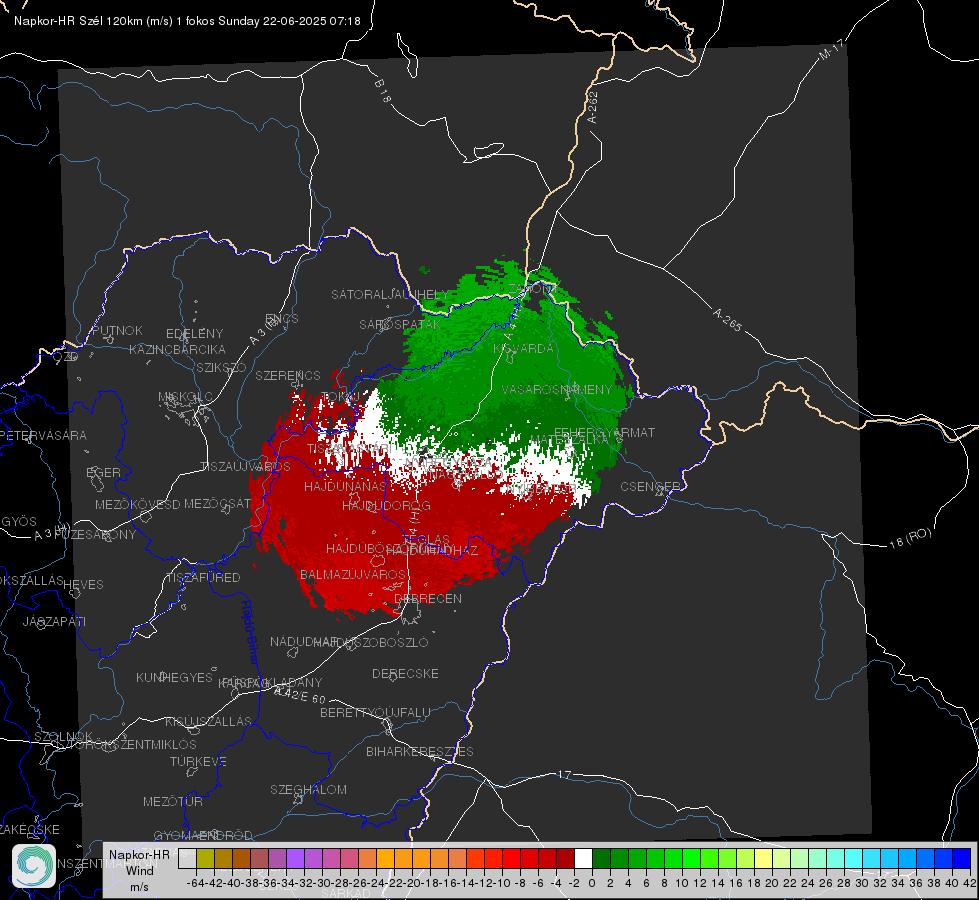Click the EDELENY city label

(194, 334)
